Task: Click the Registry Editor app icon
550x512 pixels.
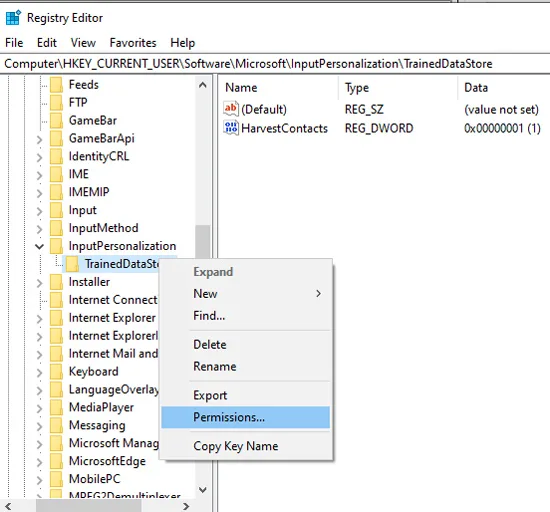Action: pos(14,18)
